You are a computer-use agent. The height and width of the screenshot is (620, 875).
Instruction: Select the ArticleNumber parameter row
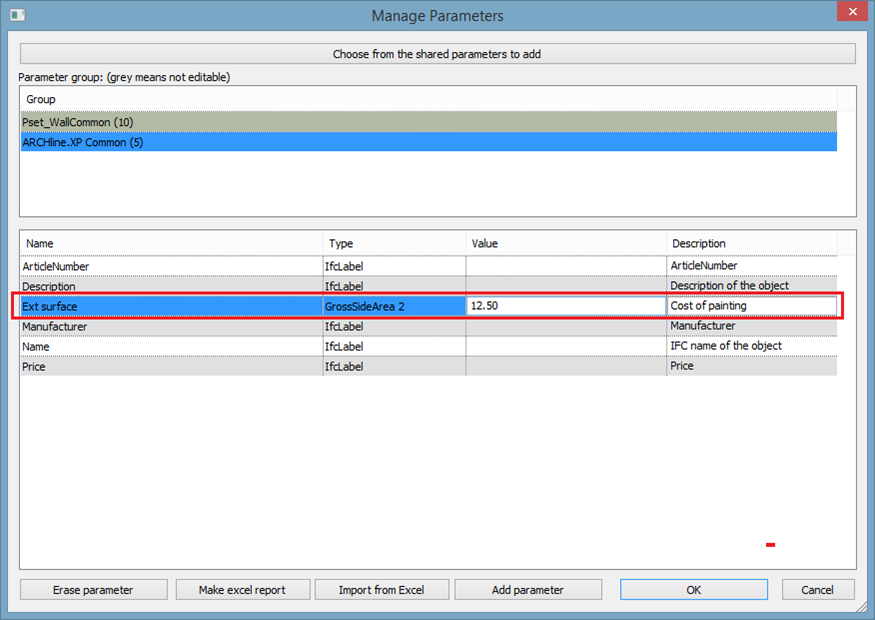coord(171,266)
